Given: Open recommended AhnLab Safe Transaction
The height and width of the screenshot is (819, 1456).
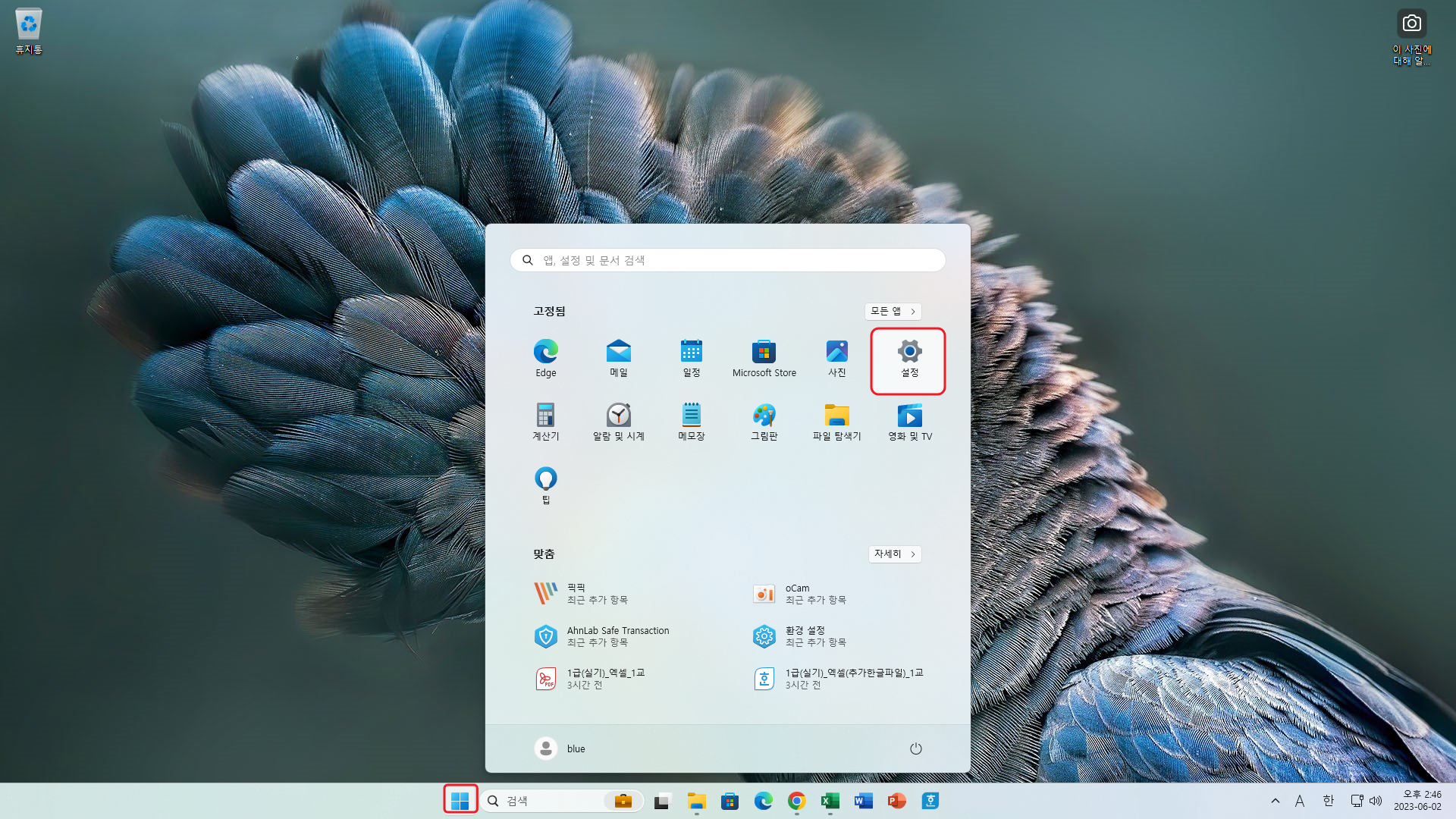Looking at the screenshot, I should coord(603,636).
